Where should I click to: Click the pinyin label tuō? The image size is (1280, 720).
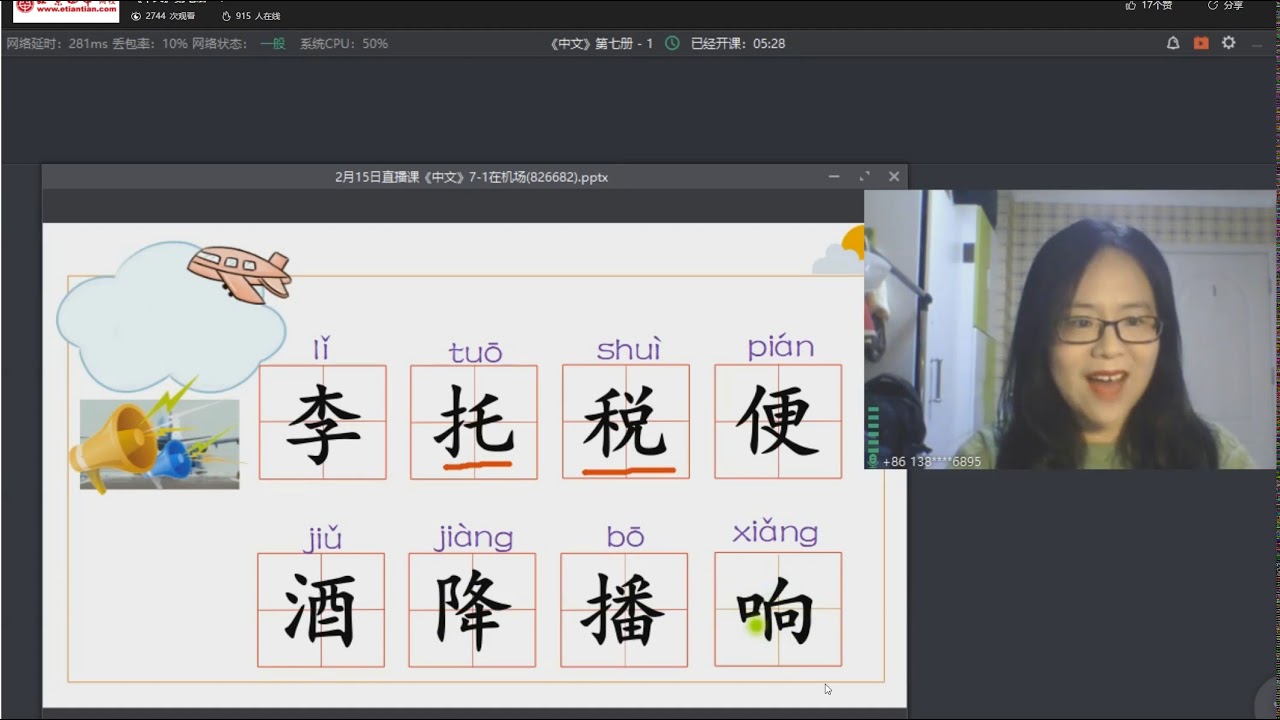[x=475, y=352]
